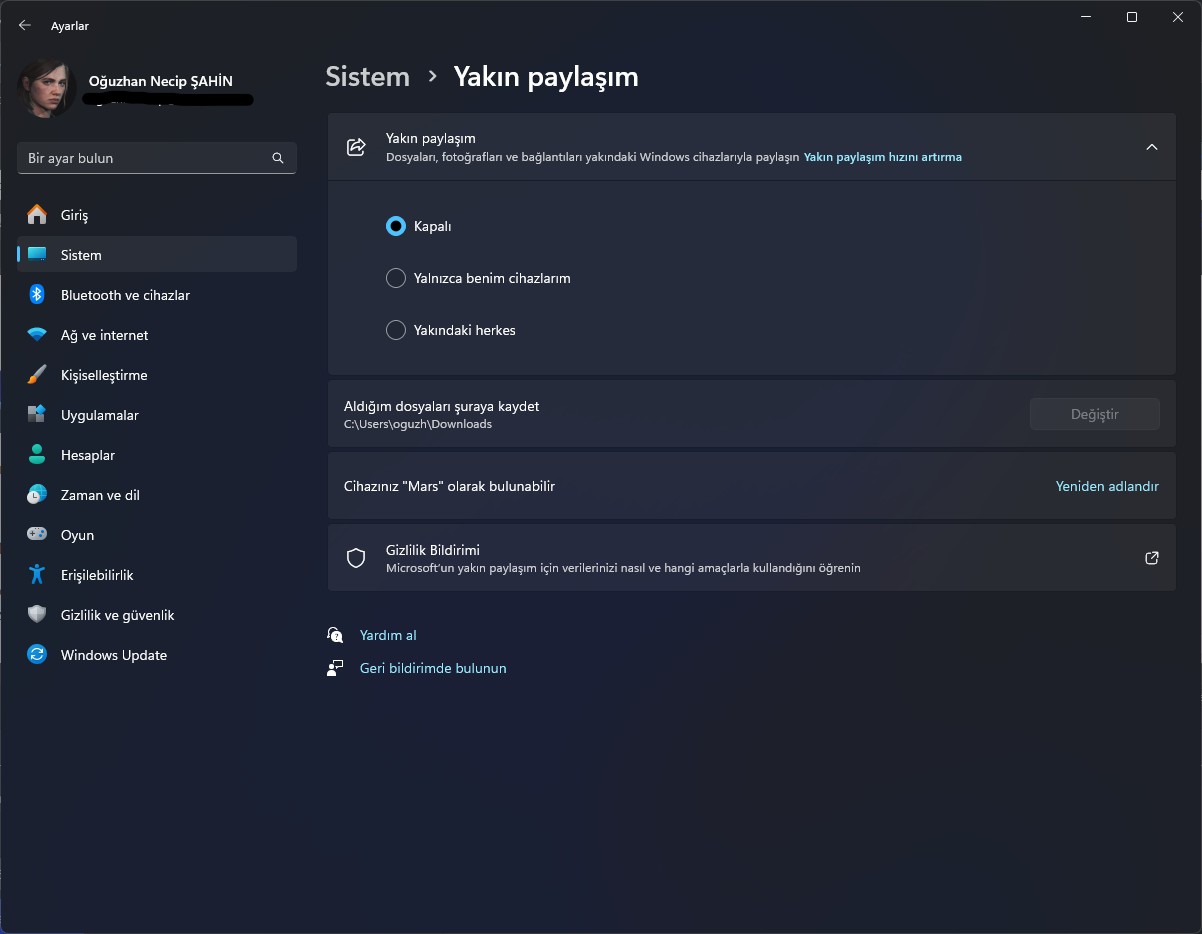Click the back arrow in Ayarlar
Viewport: 1202px width, 934px height.
click(24, 25)
